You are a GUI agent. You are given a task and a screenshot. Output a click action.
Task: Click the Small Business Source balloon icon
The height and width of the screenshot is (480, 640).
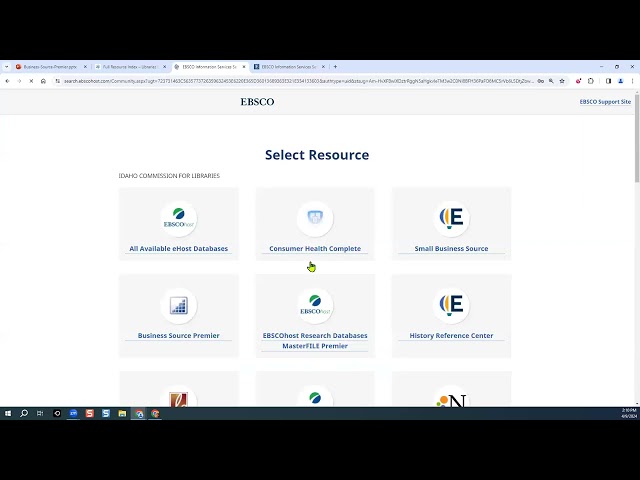click(x=451, y=219)
